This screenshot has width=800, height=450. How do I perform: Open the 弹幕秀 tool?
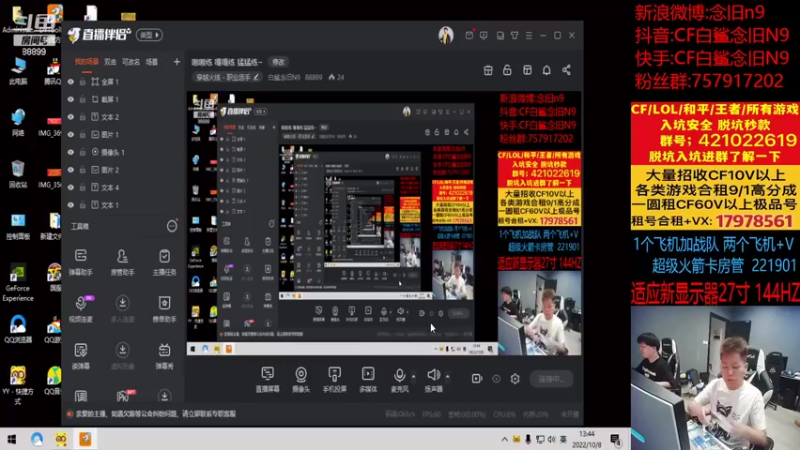click(164, 356)
